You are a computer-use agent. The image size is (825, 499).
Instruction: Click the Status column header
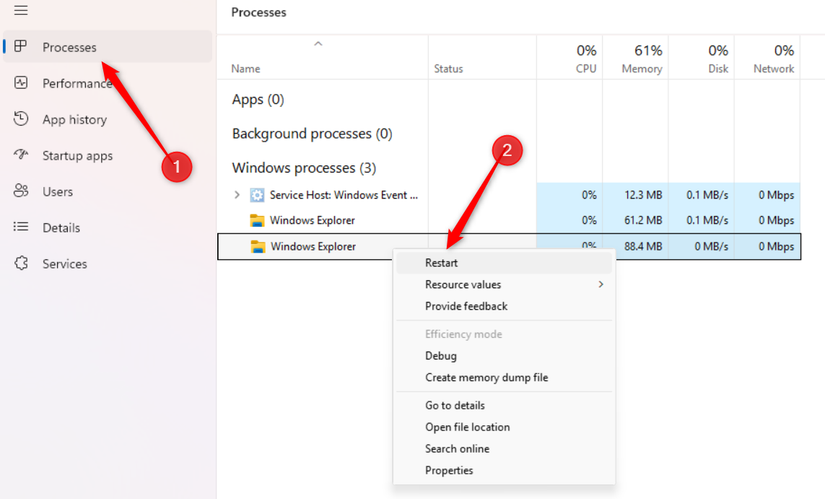(448, 69)
